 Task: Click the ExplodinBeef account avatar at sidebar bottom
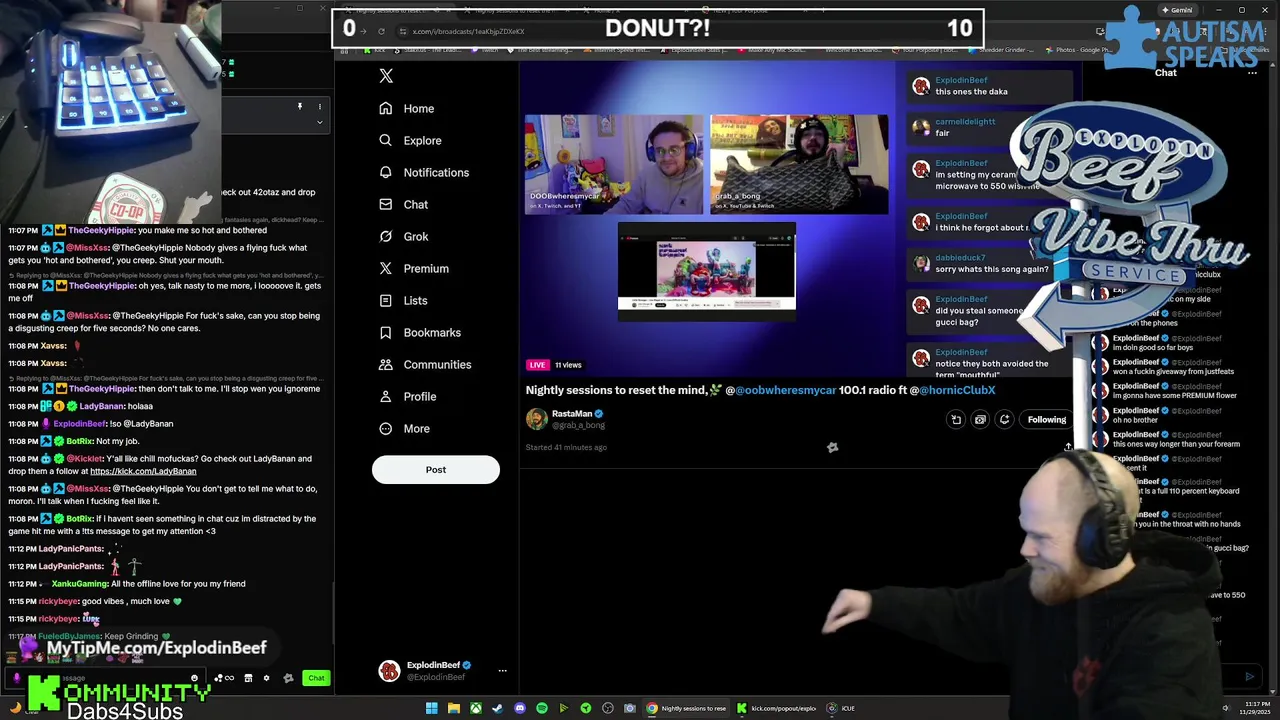389,671
